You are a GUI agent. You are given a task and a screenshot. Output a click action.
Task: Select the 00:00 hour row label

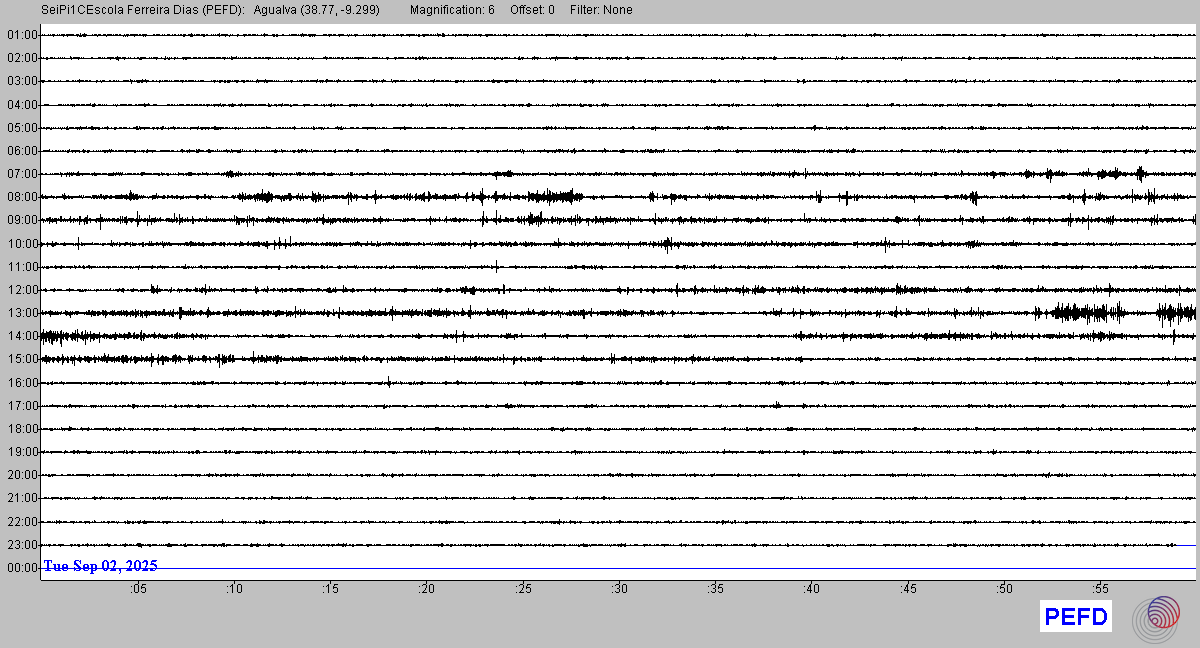coord(21,568)
